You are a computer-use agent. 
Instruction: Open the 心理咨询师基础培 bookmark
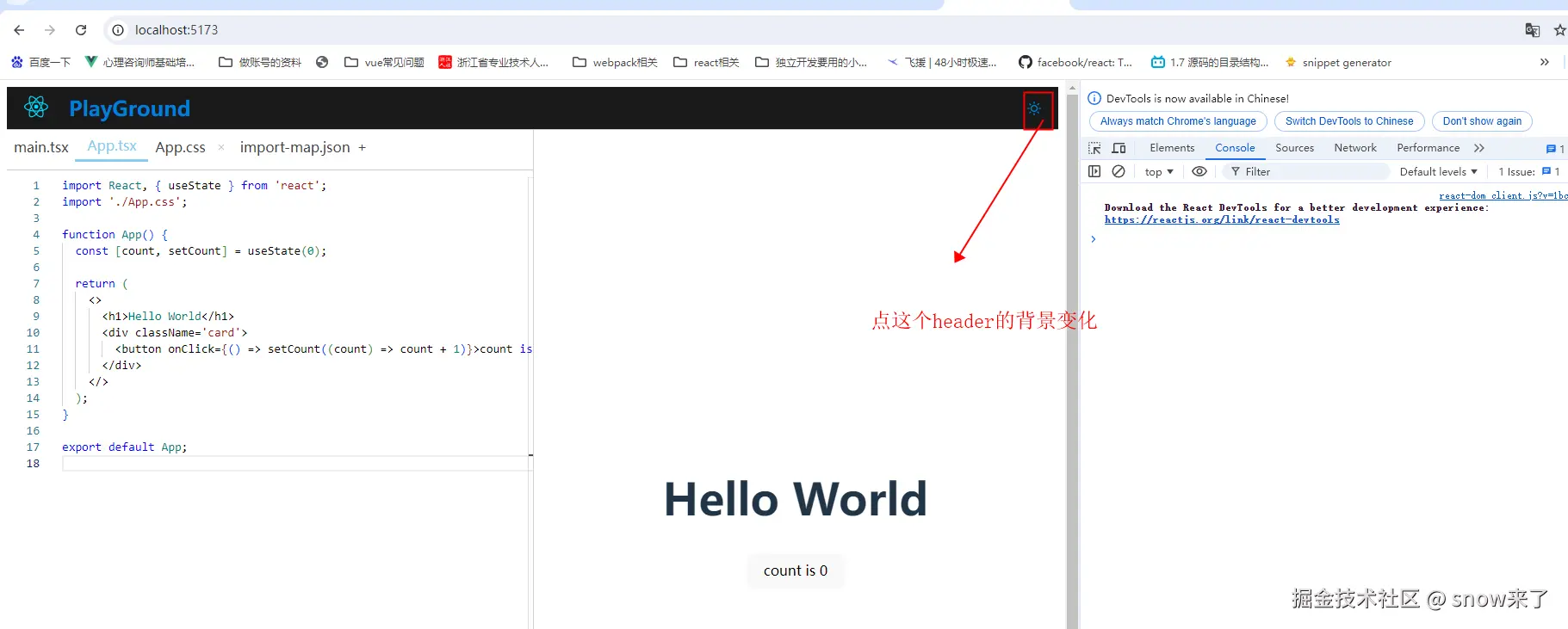(x=139, y=62)
